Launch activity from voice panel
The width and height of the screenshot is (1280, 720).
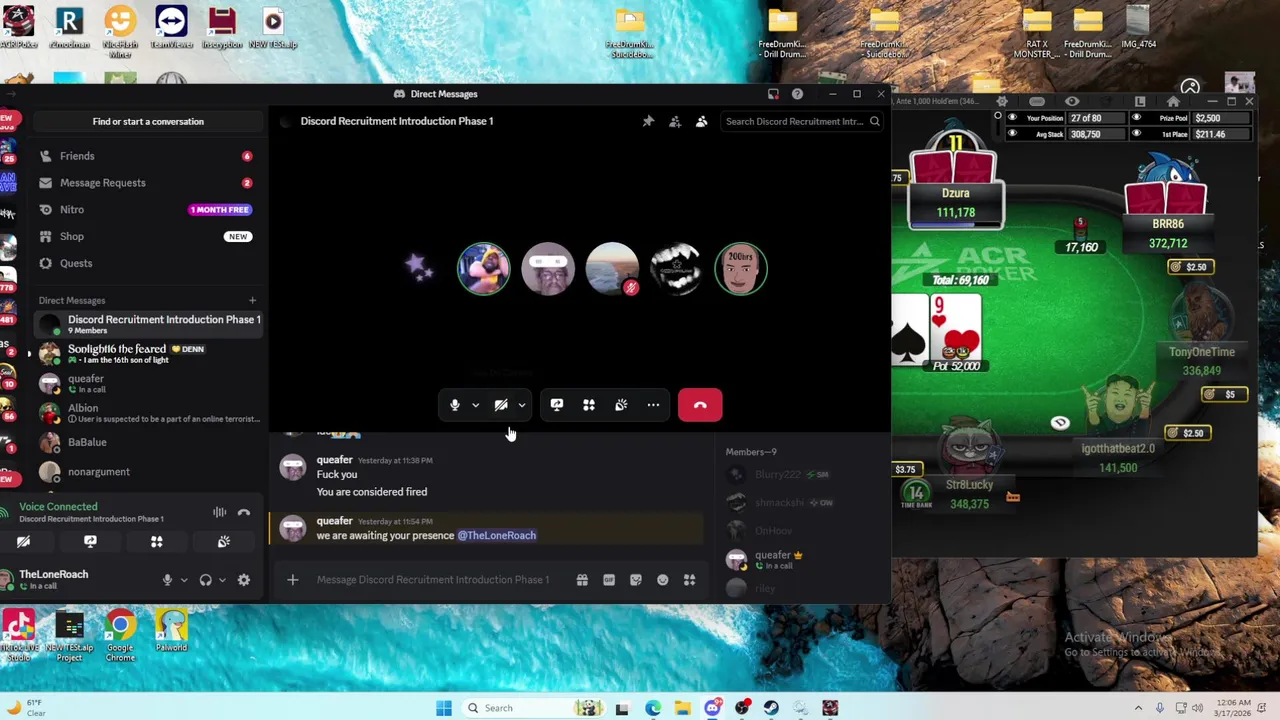[x=156, y=542]
